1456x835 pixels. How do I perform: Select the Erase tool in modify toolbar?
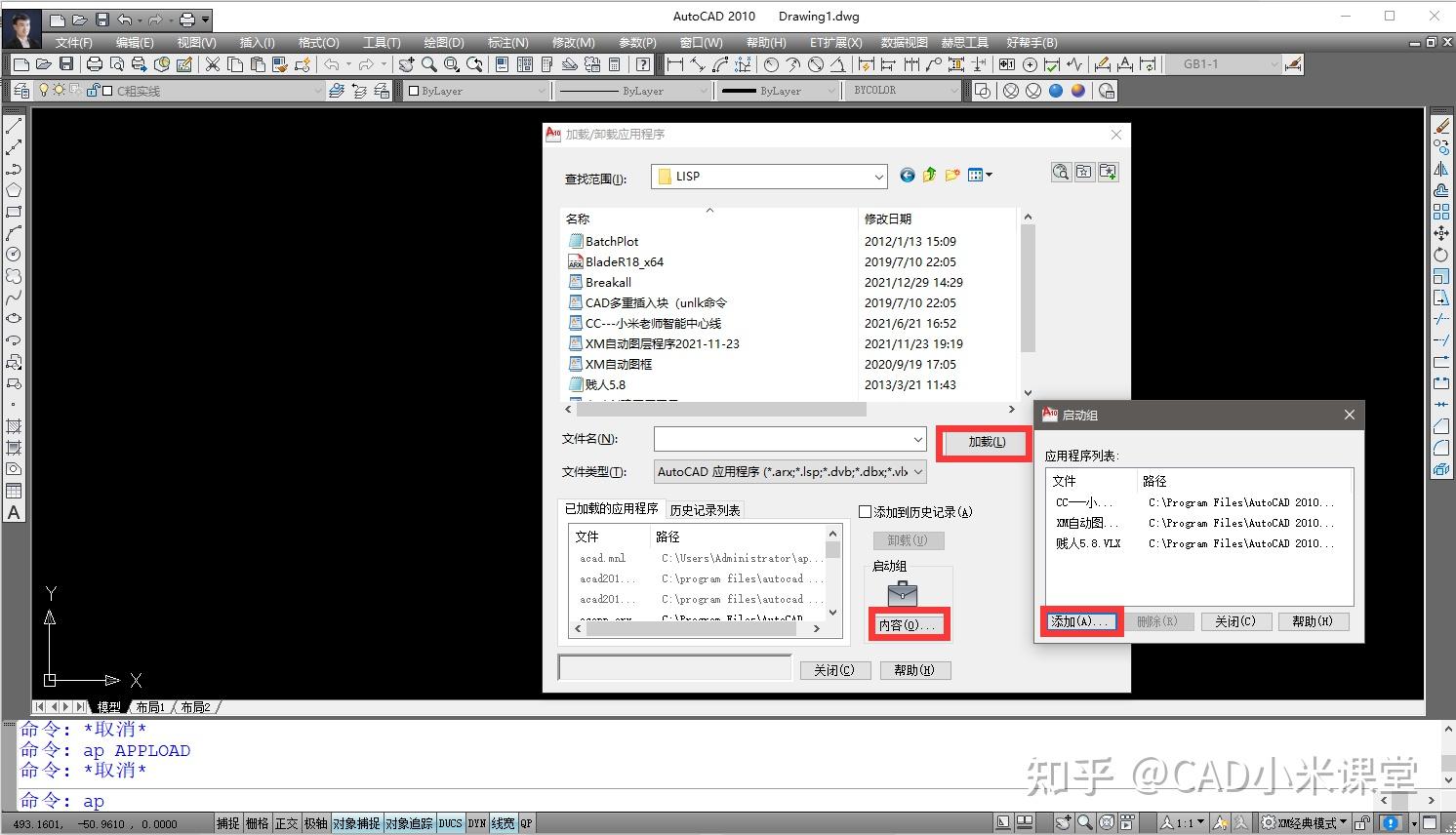point(1441,126)
